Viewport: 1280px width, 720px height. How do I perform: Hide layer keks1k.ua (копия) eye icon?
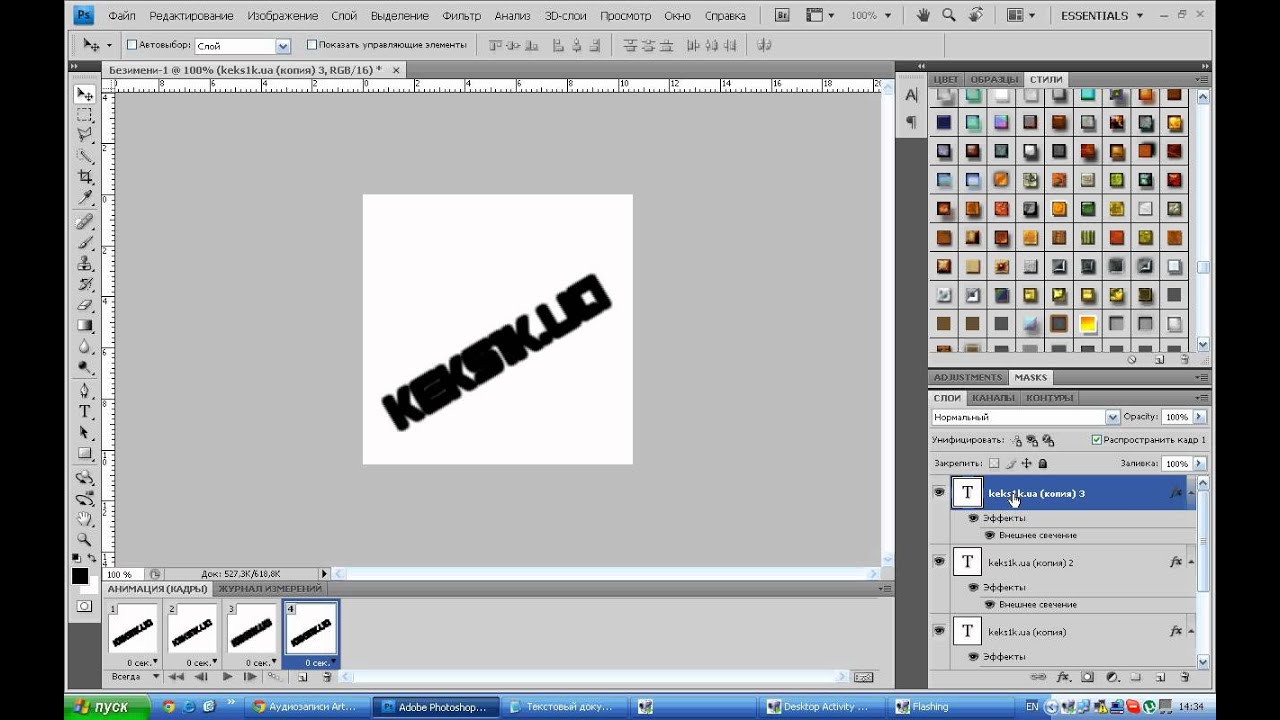point(939,631)
